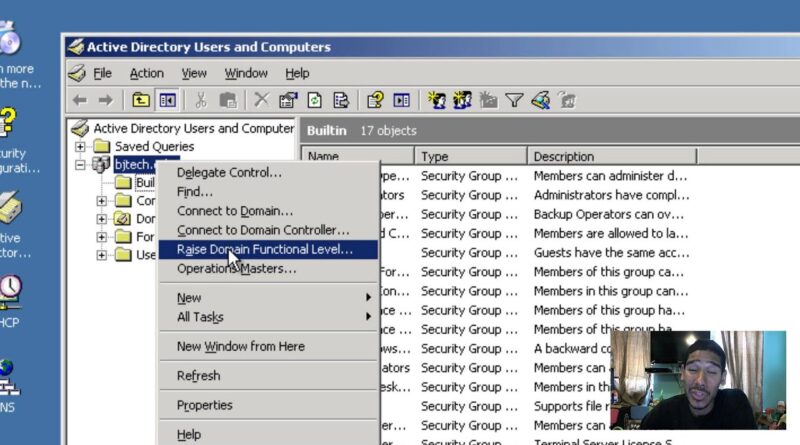Click the Forward arrow toolbar icon
Viewport: 800px width, 445px height.
click(x=106, y=101)
